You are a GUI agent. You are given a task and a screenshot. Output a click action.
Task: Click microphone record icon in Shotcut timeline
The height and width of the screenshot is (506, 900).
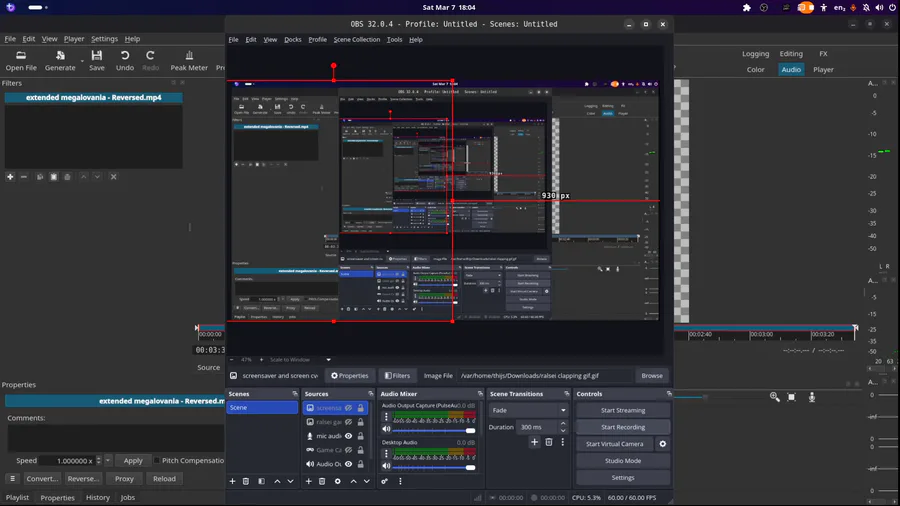click(812, 397)
